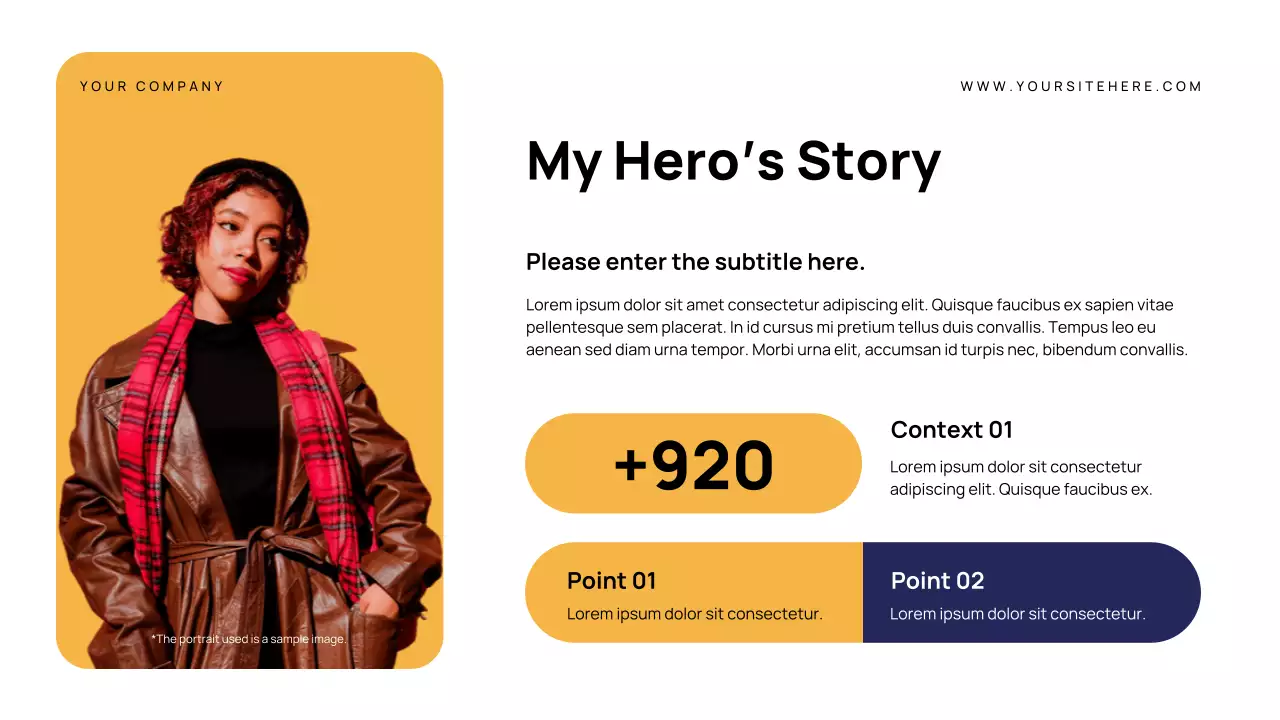Image resolution: width=1280 pixels, height=720 pixels.
Task: Select the "Please enter the subtitle here." text
Action: click(695, 262)
